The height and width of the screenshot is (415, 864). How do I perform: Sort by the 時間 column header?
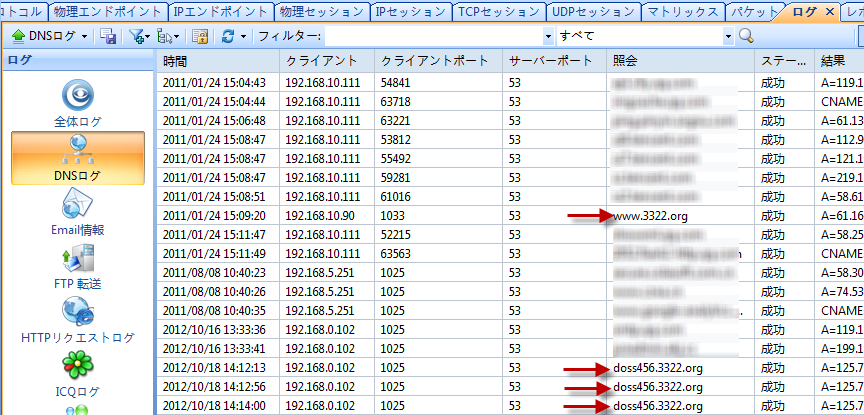point(217,61)
